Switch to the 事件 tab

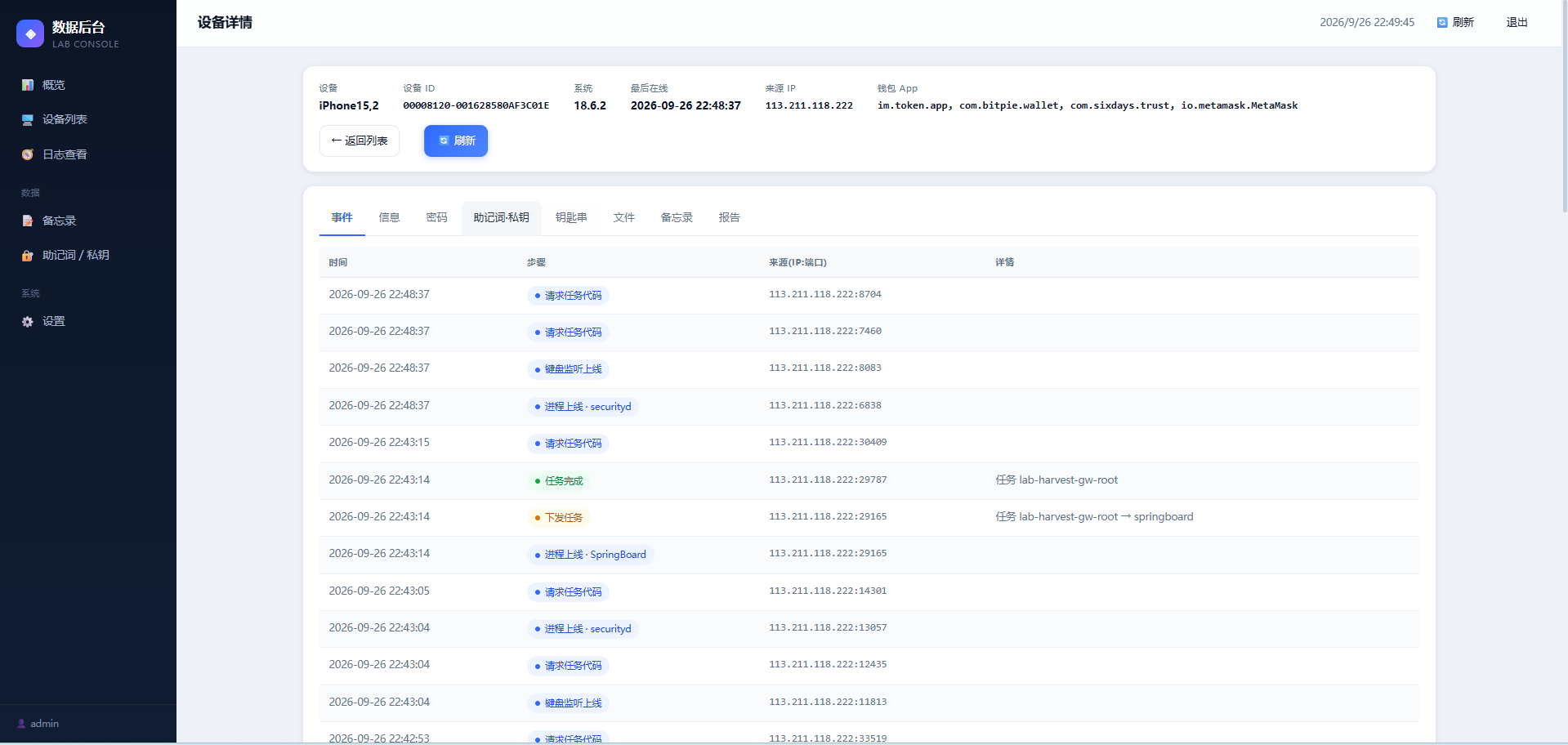tap(342, 217)
